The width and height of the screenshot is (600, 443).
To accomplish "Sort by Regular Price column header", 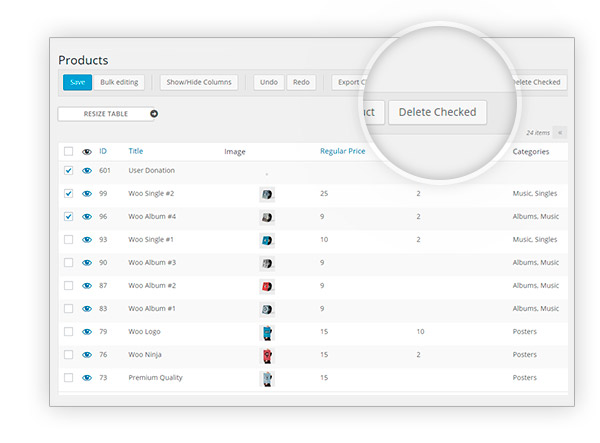I will [342, 151].
